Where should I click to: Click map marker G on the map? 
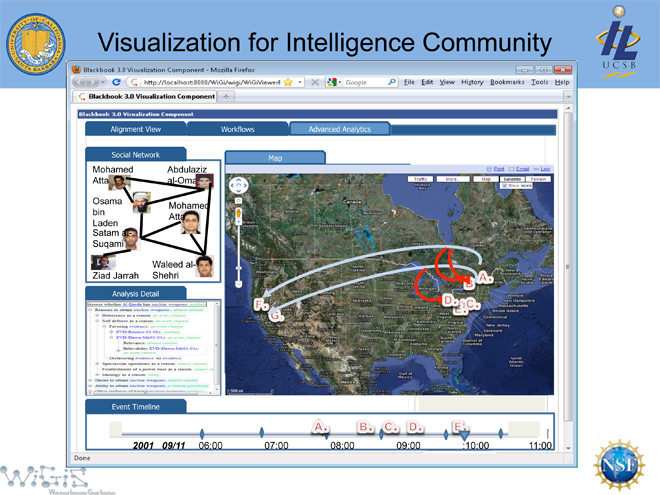(x=275, y=316)
